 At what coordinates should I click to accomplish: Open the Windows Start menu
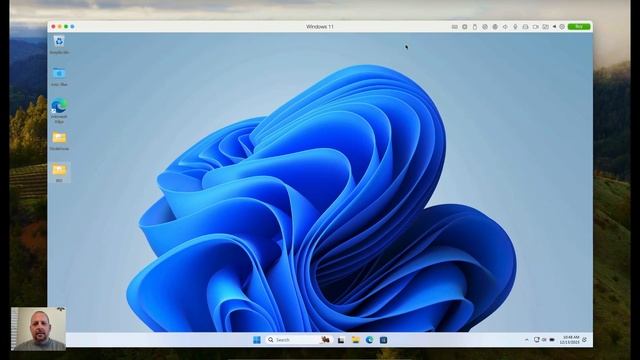point(257,340)
